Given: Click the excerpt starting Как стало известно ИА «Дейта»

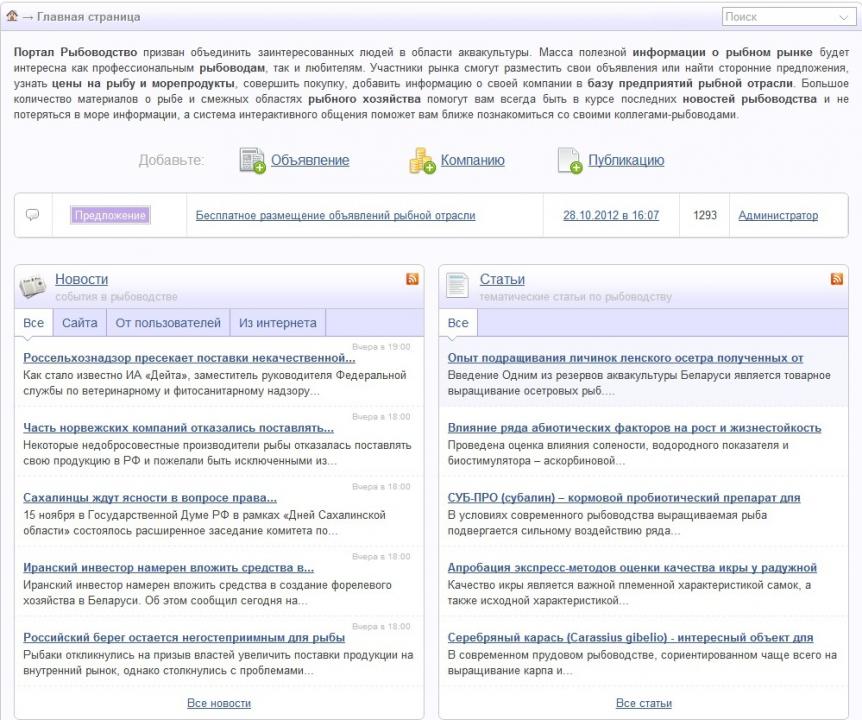Looking at the screenshot, I should coord(215,383).
